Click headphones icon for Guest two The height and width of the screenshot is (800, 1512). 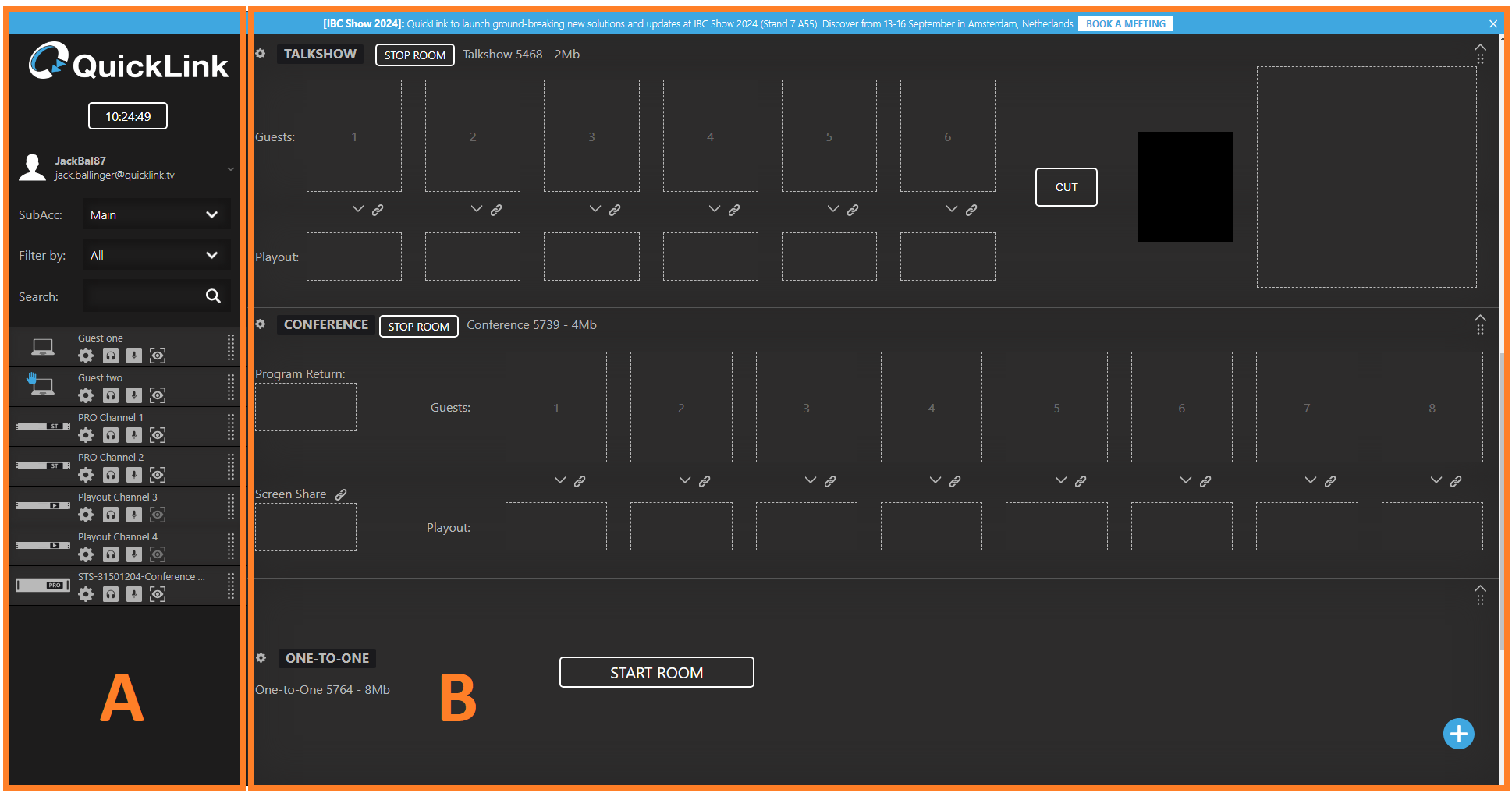[111, 396]
